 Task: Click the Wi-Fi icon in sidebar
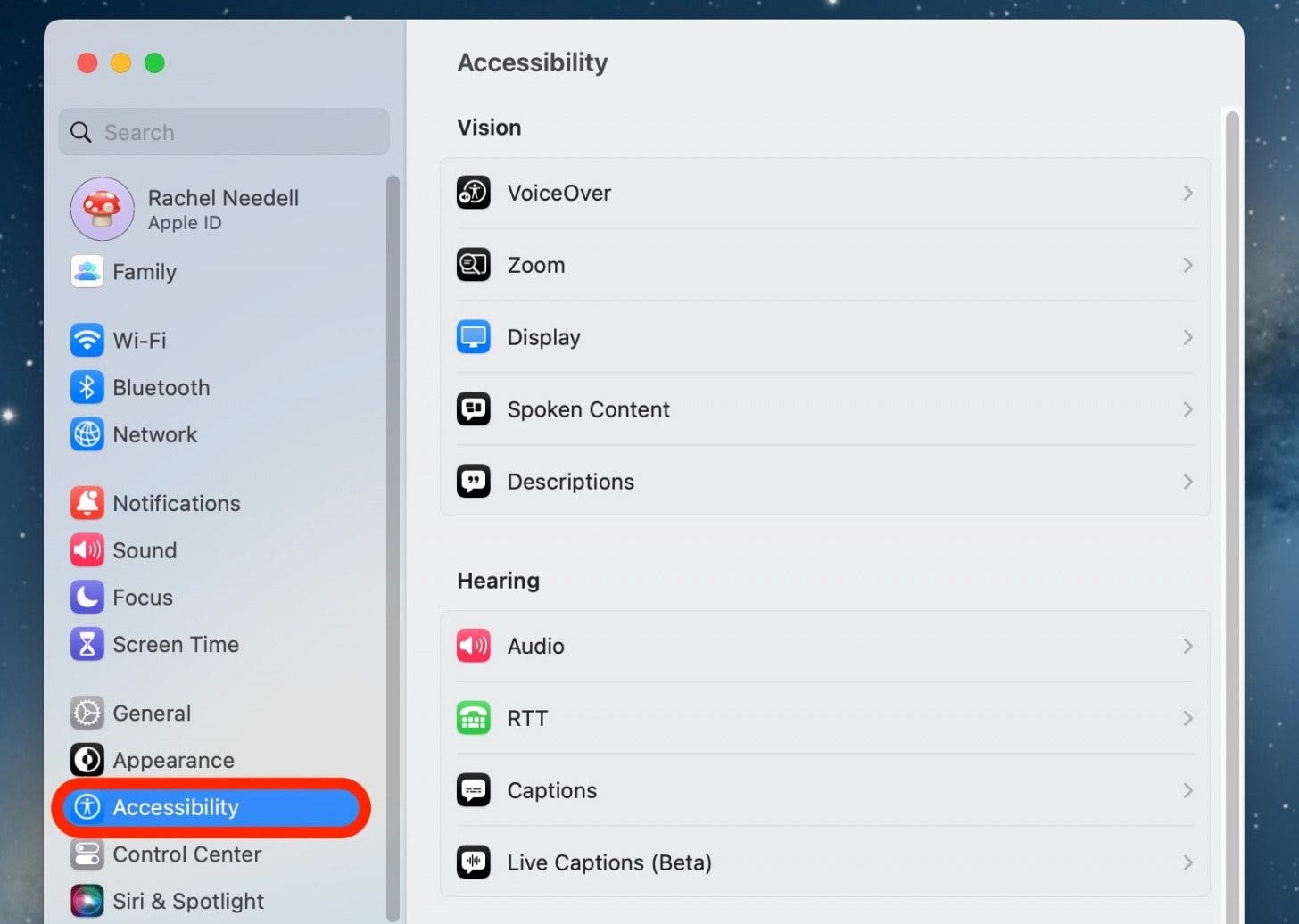point(87,340)
